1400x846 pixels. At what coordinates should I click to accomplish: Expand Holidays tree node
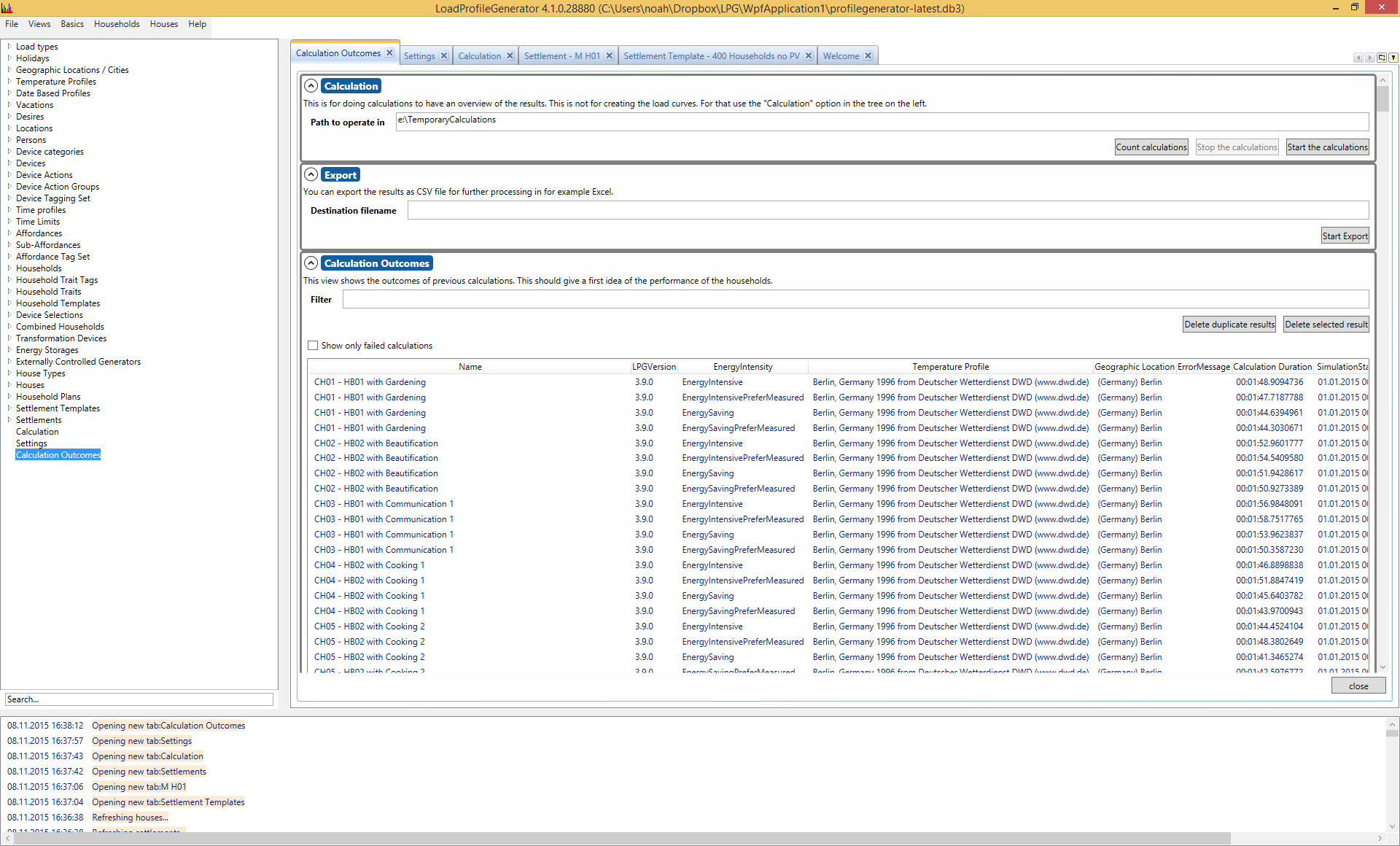point(9,58)
